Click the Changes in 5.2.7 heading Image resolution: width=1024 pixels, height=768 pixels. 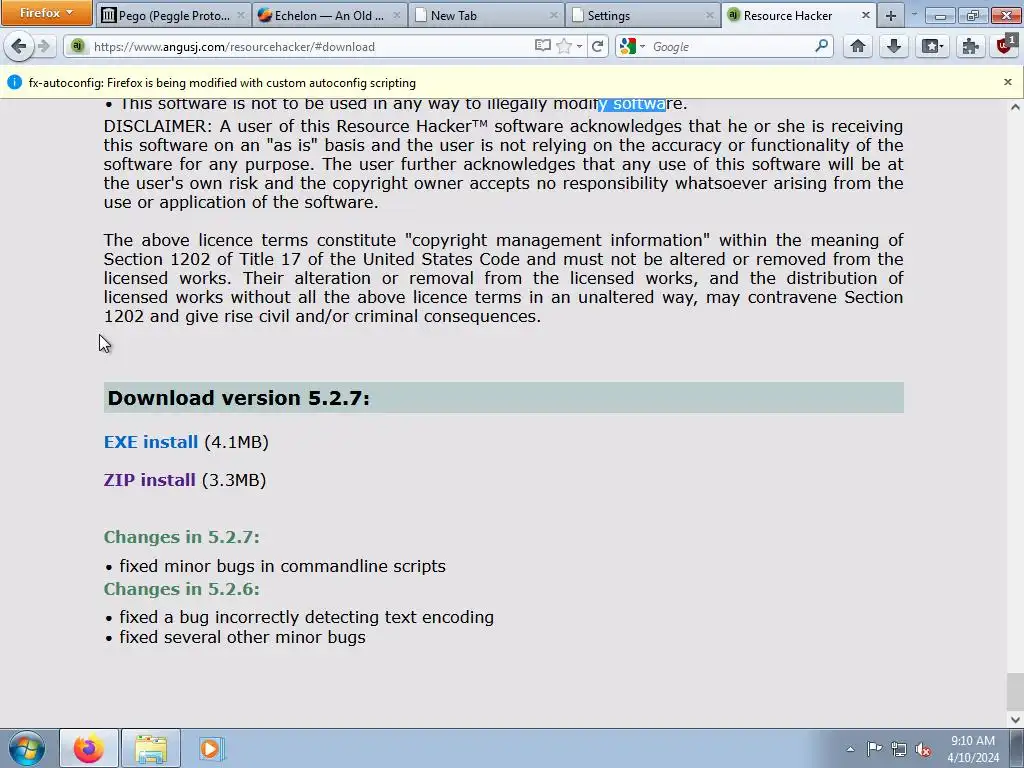click(x=182, y=537)
